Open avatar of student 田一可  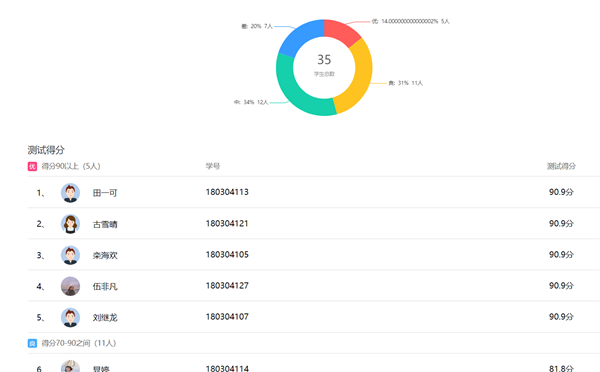(70, 193)
